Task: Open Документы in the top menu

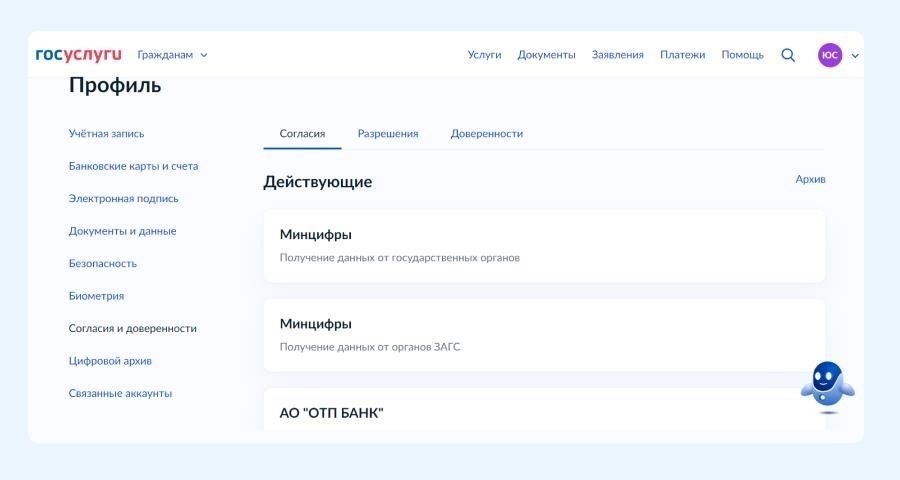Action: pyautogui.click(x=546, y=55)
